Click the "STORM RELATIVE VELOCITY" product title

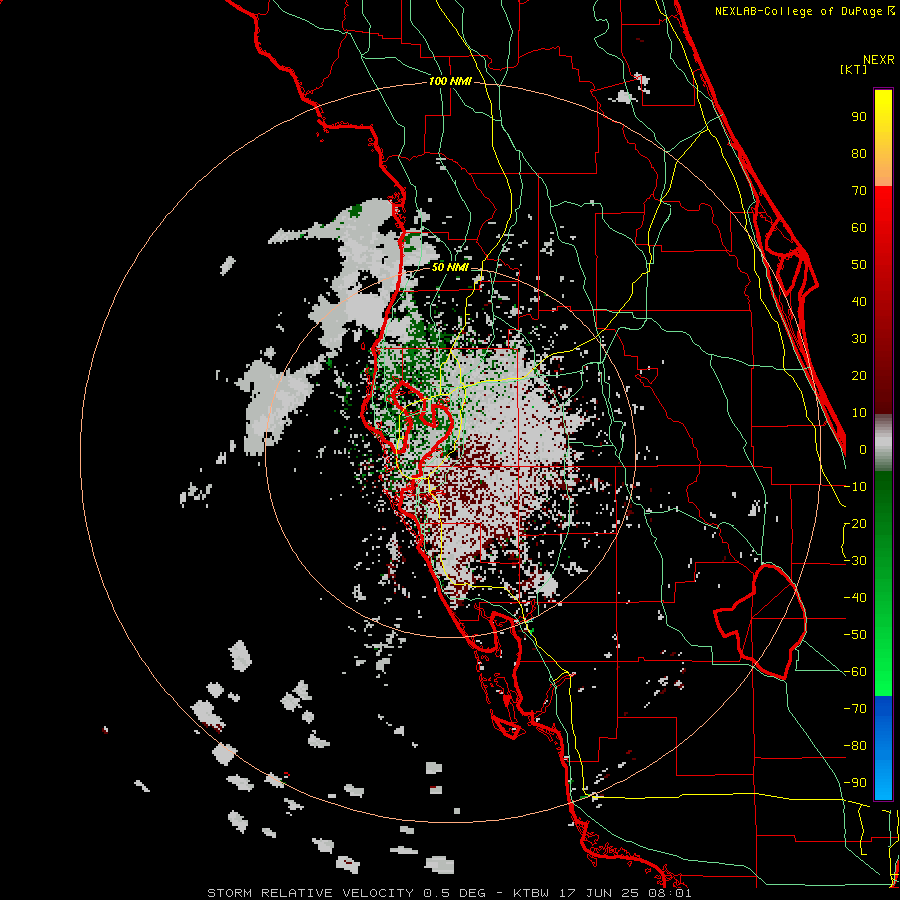pyautogui.click(x=311, y=893)
